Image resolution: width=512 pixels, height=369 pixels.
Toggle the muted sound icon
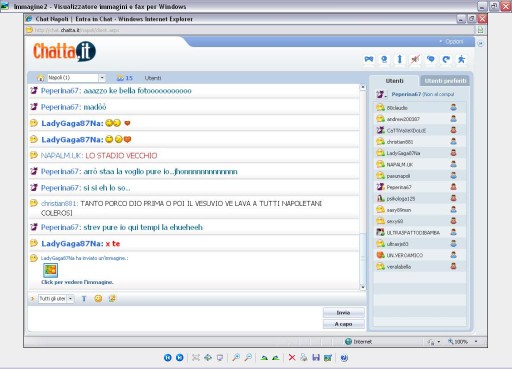[x=415, y=59]
